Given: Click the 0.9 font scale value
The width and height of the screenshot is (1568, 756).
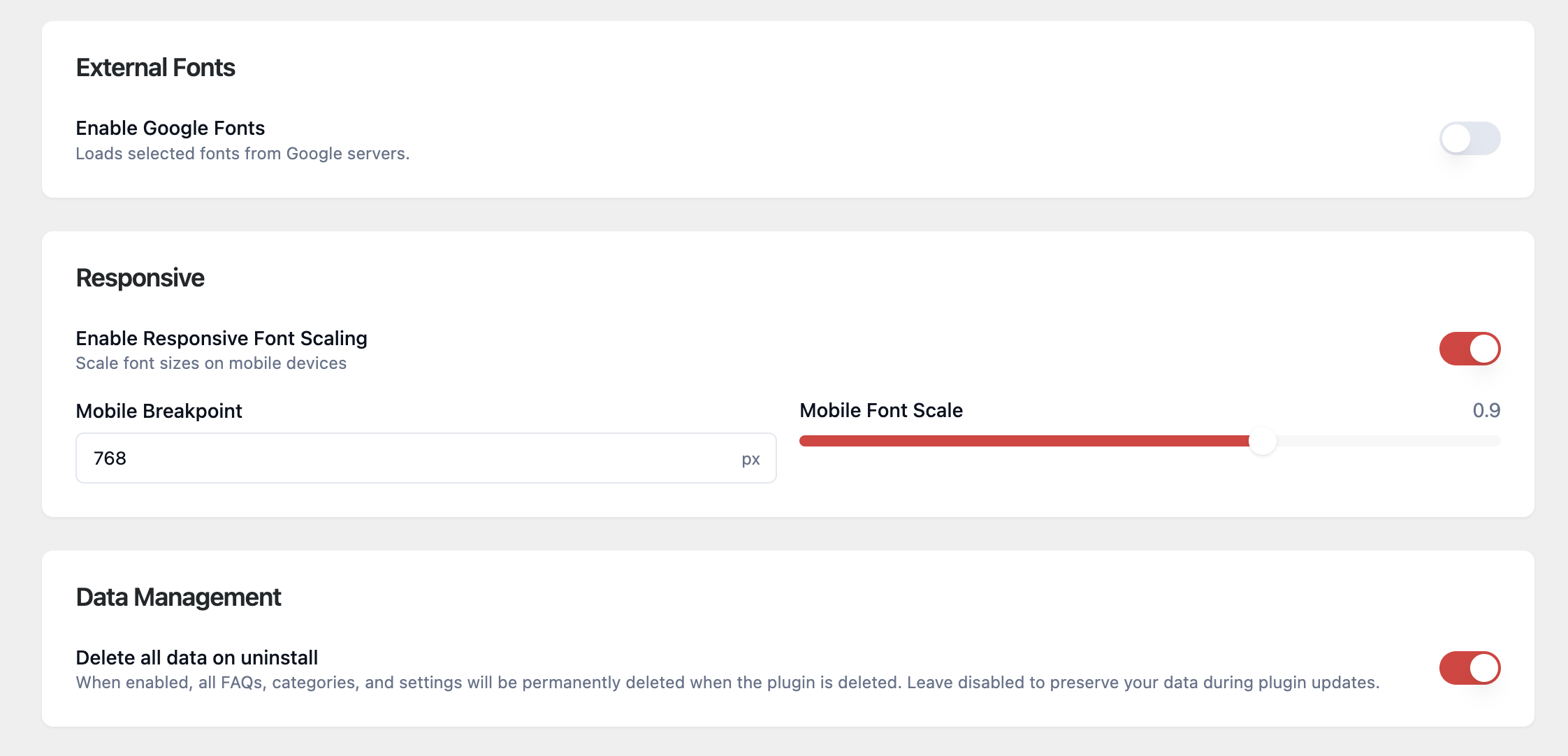Looking at the screenshot, I should click(x=1486, y=410).
